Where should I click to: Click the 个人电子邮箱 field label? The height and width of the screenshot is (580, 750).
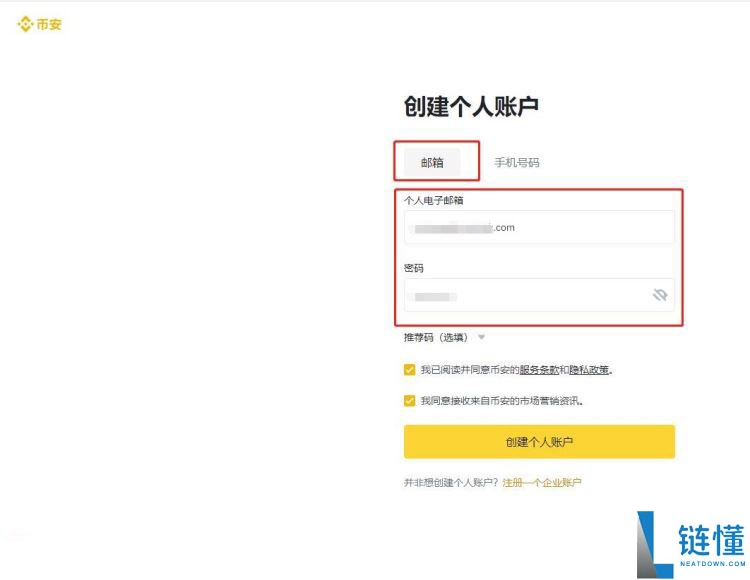(433, 200)
